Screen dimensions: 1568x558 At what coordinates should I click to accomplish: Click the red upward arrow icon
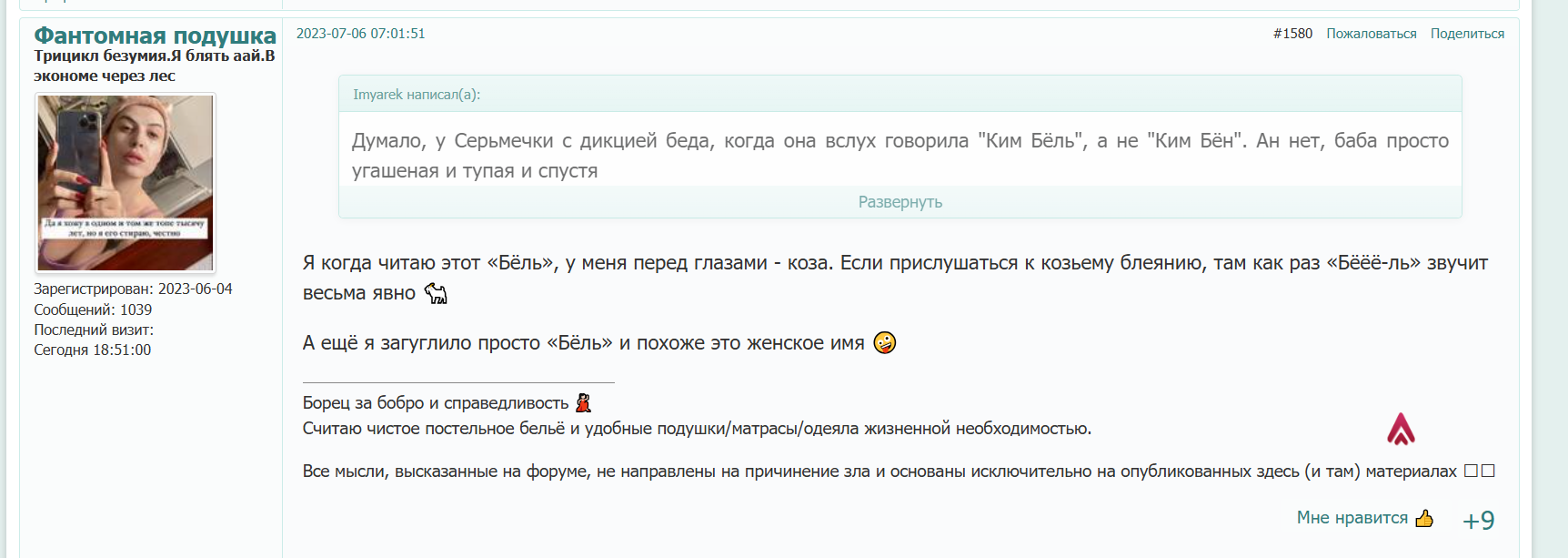[x=1401, y=430]
